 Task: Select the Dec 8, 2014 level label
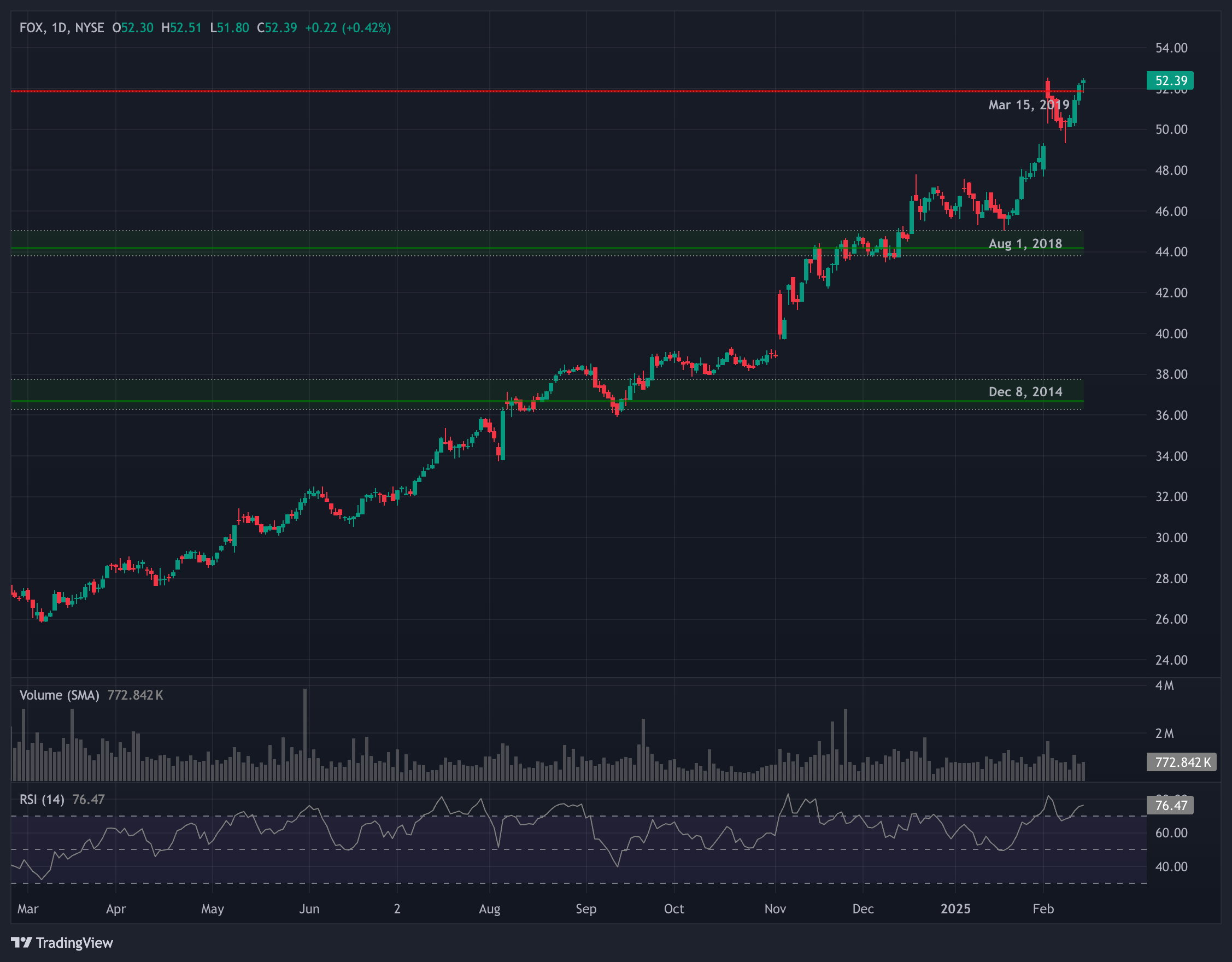(1025, 392)
